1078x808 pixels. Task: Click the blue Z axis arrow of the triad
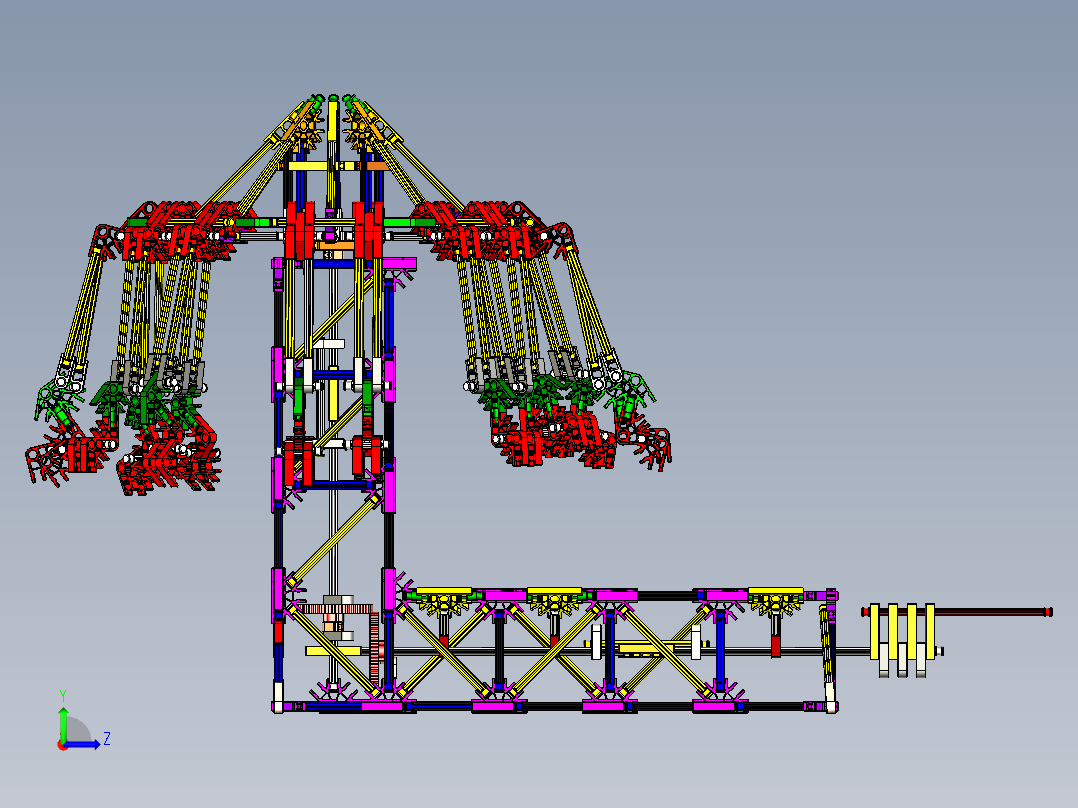(82, 744)
